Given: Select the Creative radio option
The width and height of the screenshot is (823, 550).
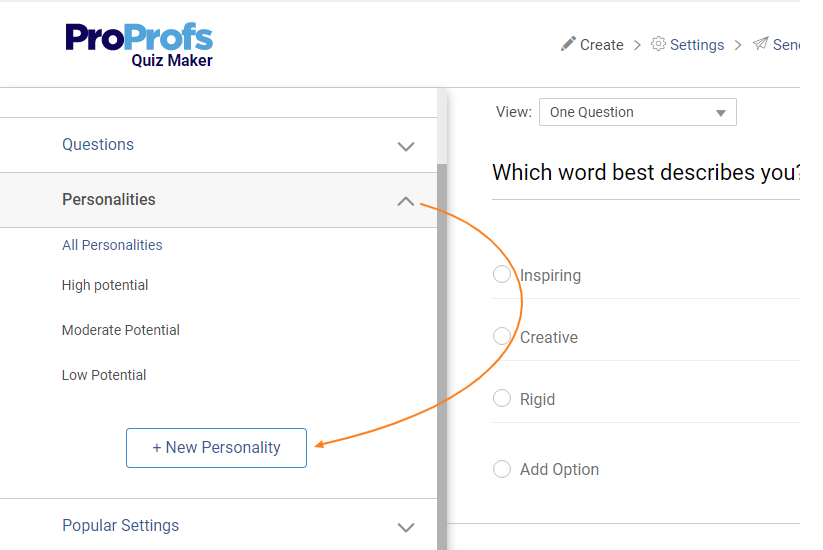Looking at the screenshot, I should click(x=502, y=337).
